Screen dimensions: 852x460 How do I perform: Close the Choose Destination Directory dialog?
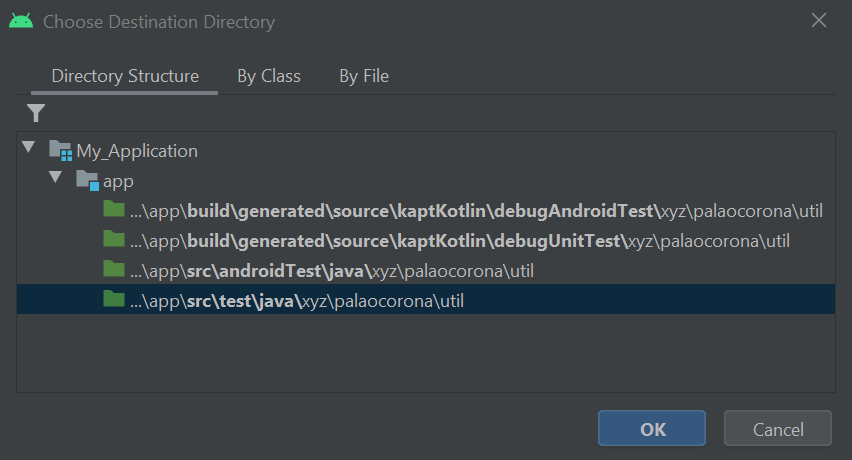point(818,21)
